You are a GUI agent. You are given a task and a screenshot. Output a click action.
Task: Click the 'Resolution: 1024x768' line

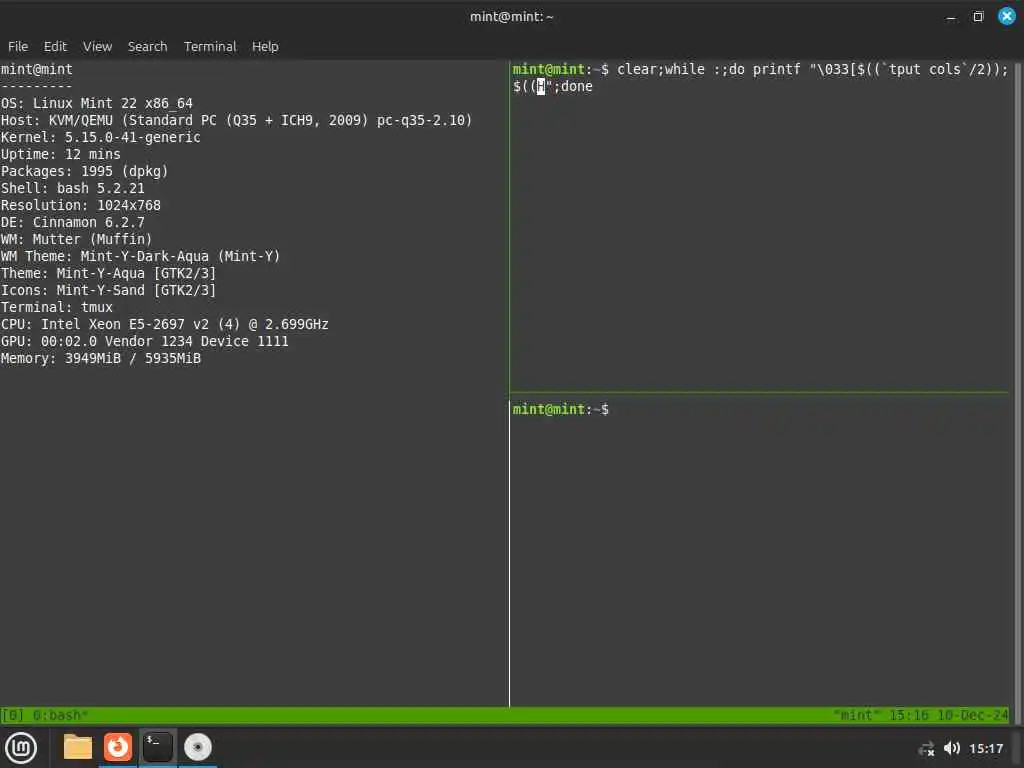coord(81,205)
